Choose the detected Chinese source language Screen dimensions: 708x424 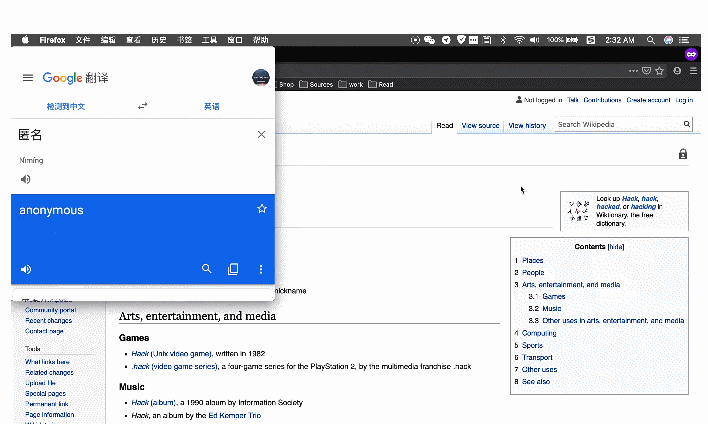[x=66, y=106]
